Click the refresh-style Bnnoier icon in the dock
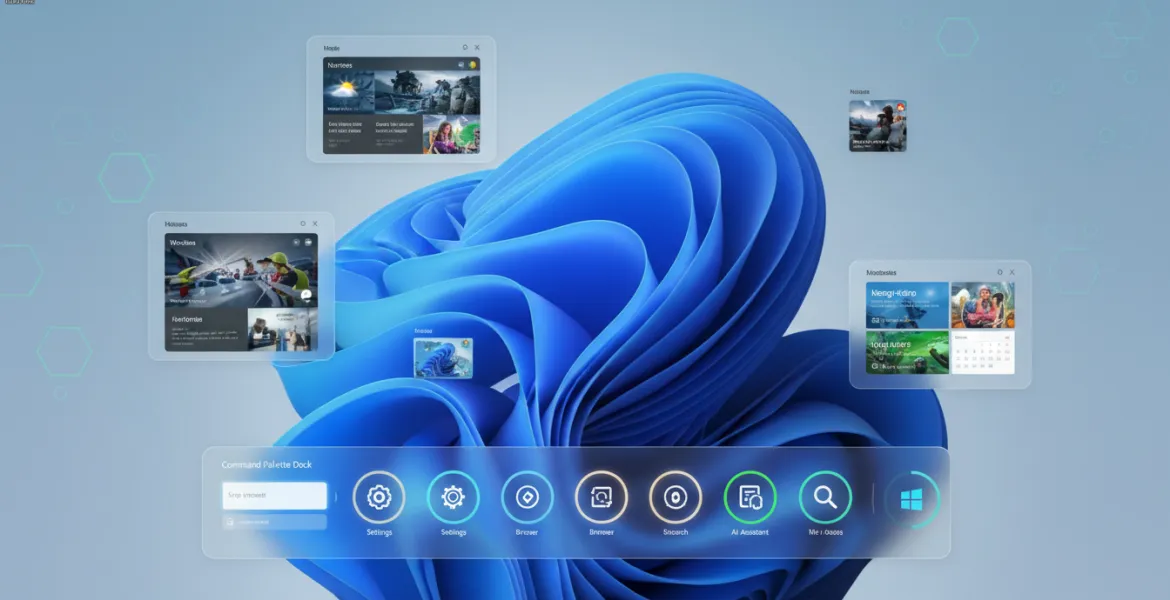 (x=600, y=495)
